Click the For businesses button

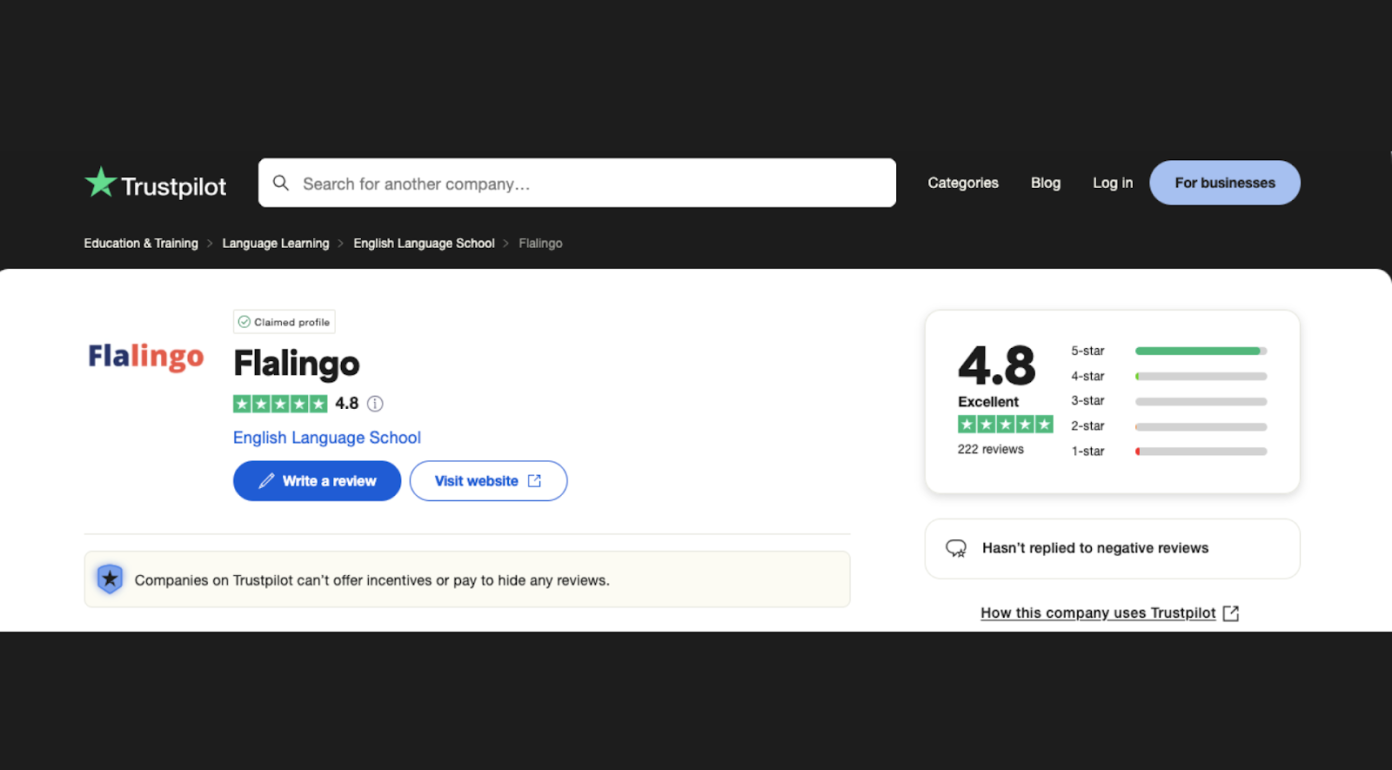1225,183
